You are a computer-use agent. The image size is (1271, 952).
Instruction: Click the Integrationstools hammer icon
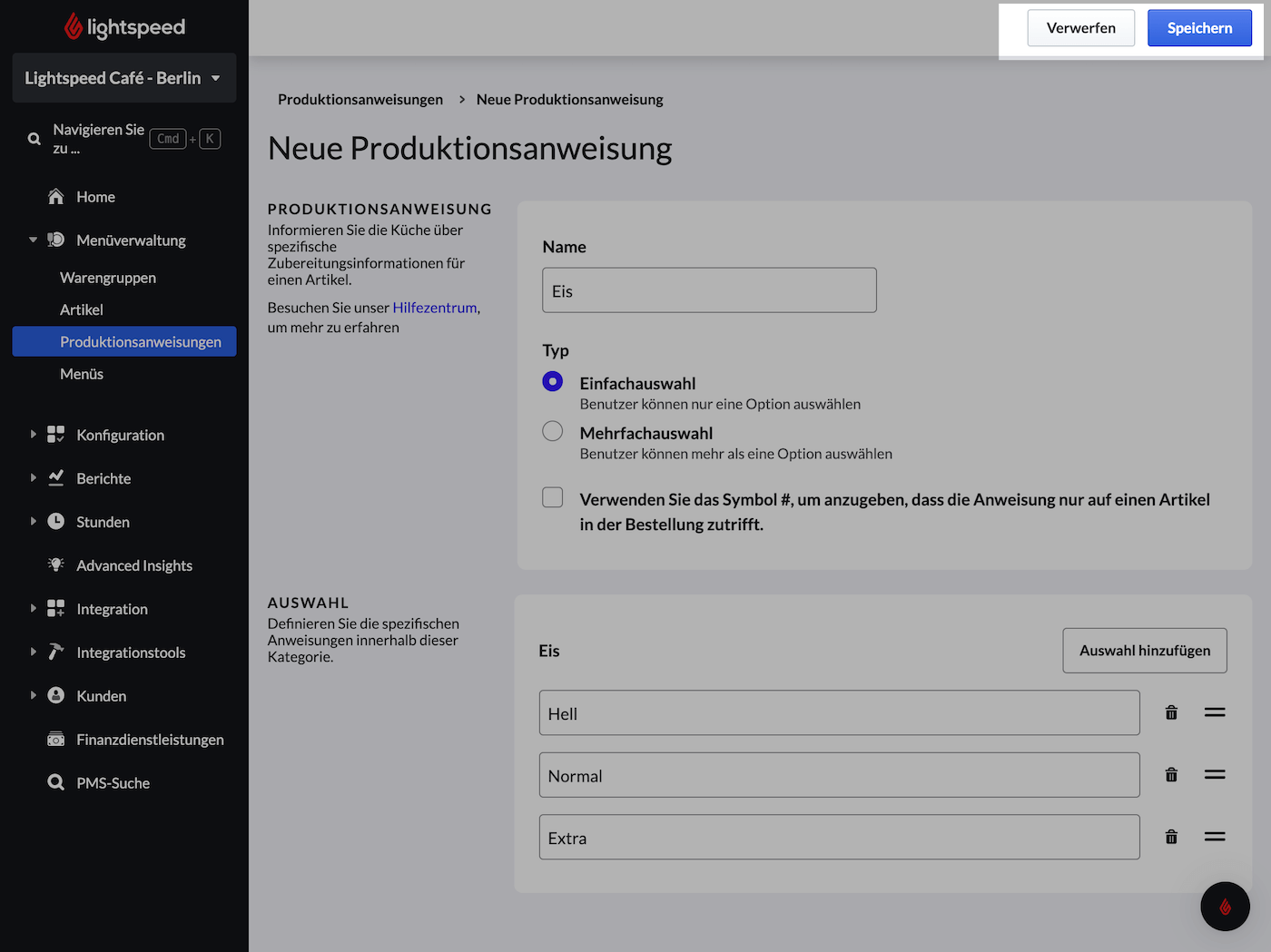pyautogui.click(x=56, y=652)
